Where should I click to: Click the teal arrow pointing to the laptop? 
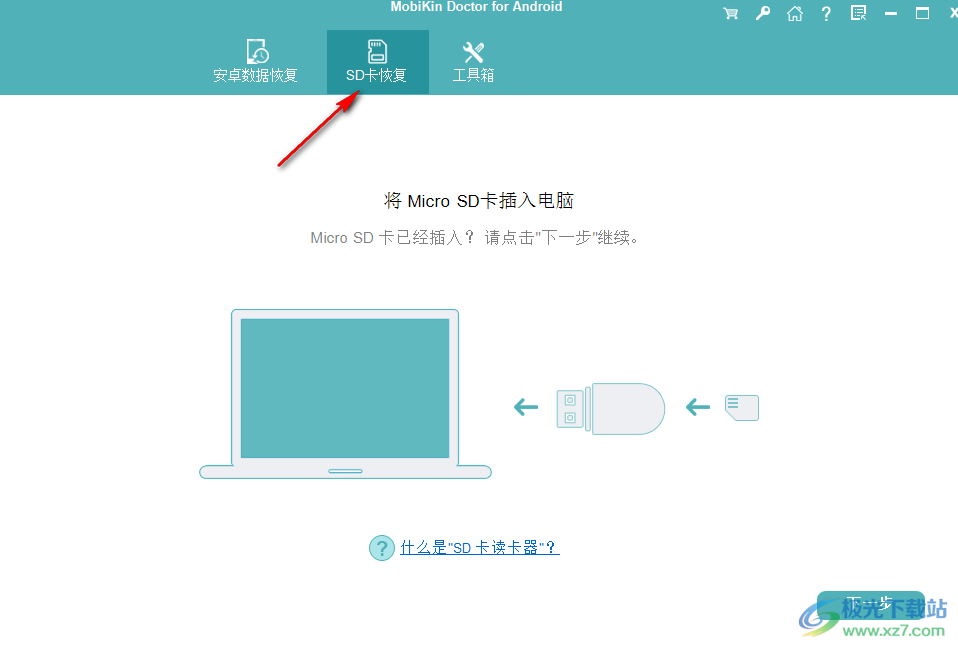pyautogui.click(x=525, y=407)
